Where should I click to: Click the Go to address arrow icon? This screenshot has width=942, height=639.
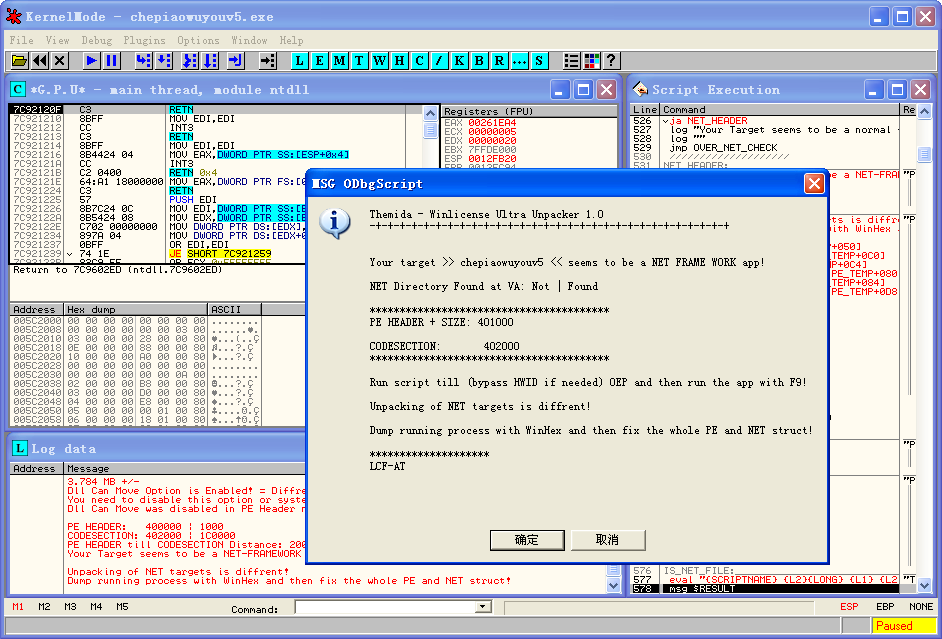point(267,60)
